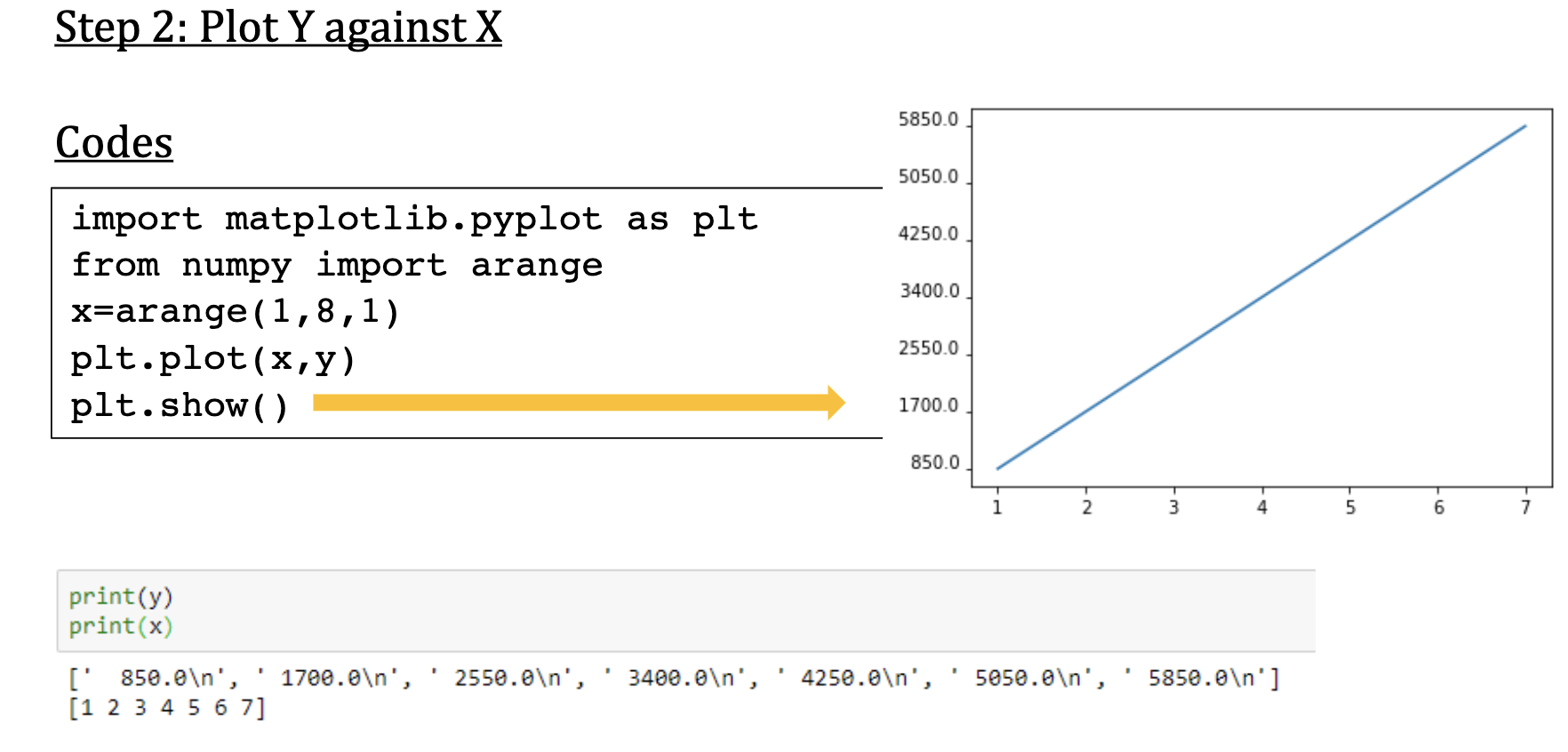Screen dimensions: 1568x752
Task: Click the underlined "Codes" heading
Action: [114, 143]
